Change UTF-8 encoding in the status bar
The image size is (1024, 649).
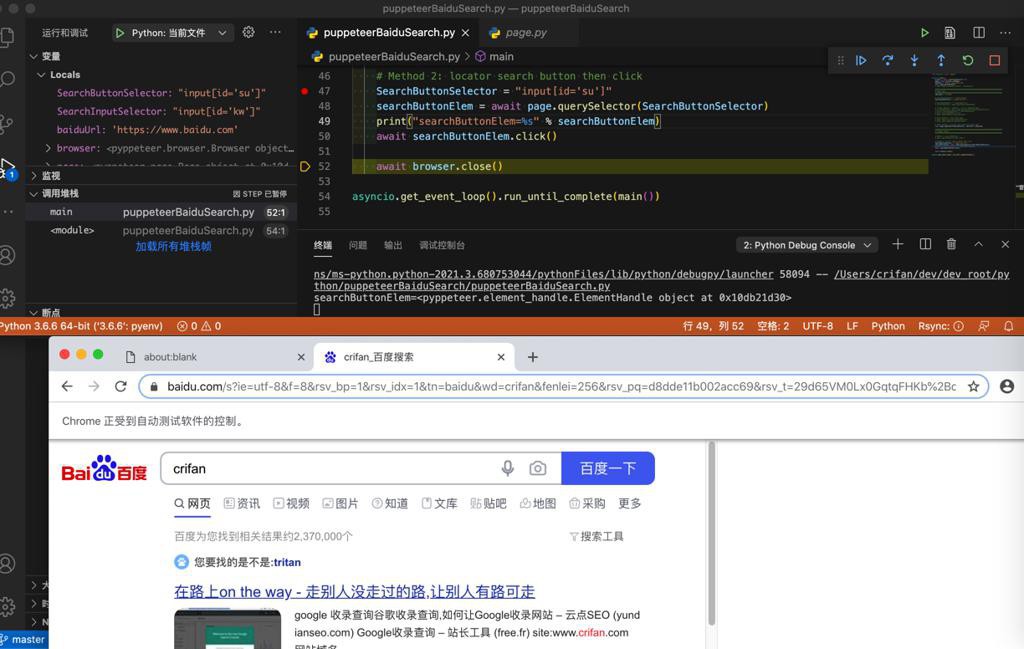[818, 326]
